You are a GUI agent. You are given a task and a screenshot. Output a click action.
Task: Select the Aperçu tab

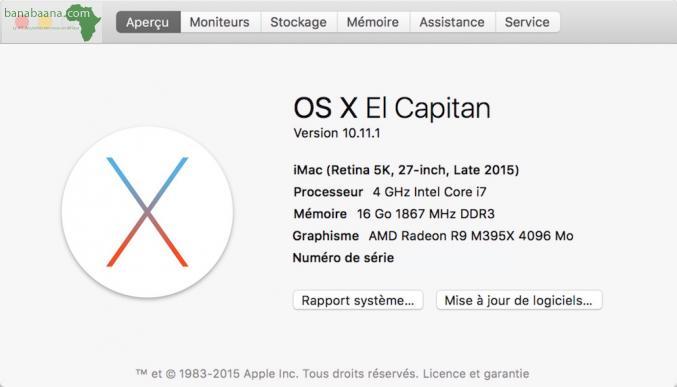pyautogui.click(x=148, y=22)
